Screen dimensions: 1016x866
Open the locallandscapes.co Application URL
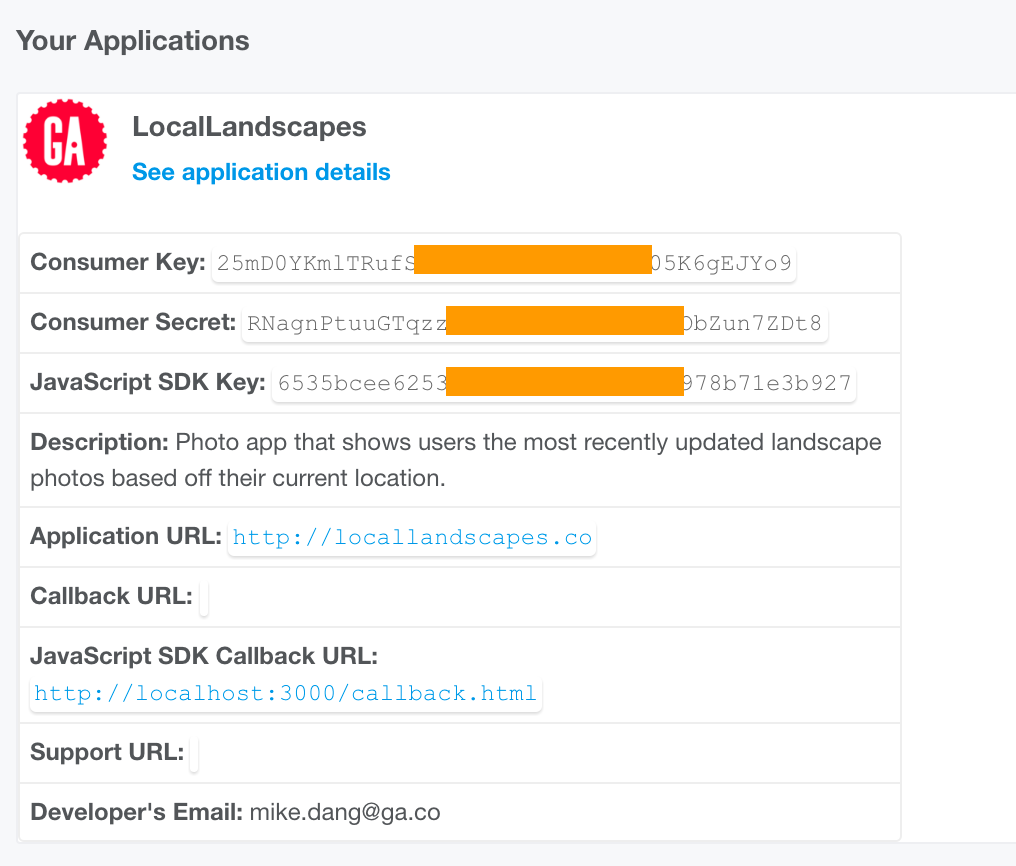pos(412,538)
